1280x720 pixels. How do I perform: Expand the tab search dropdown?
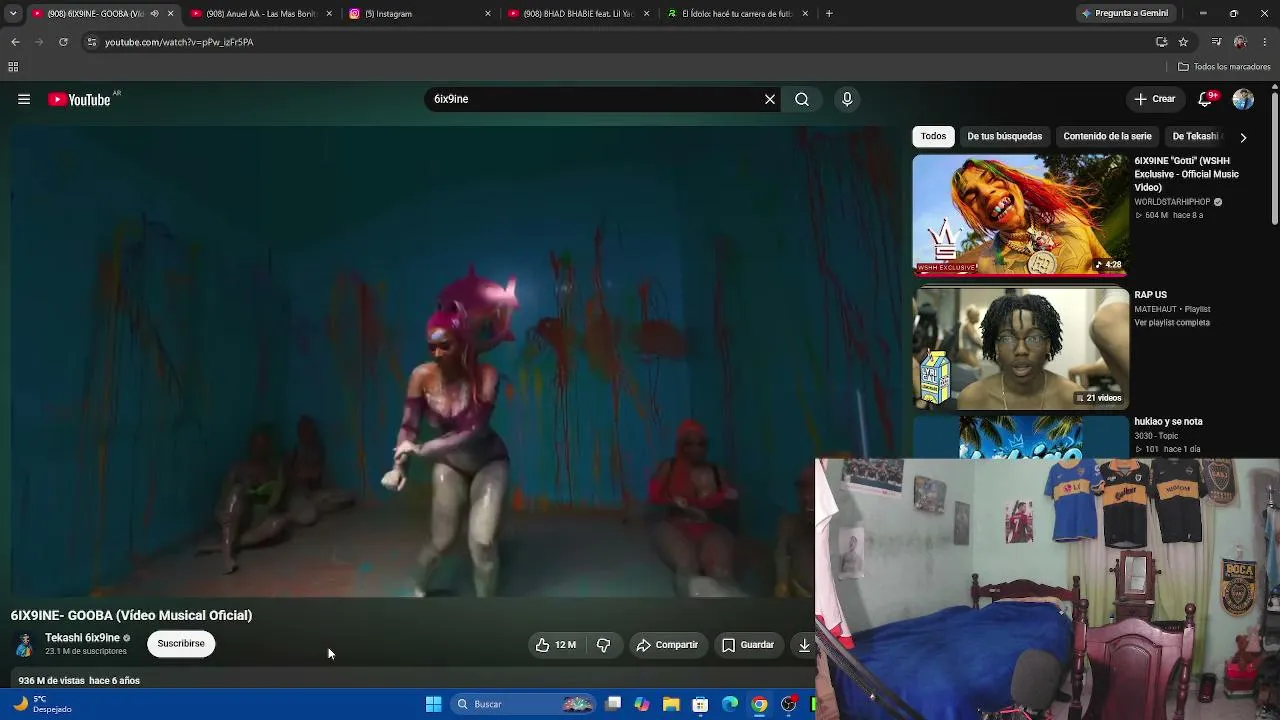(13, 14)
